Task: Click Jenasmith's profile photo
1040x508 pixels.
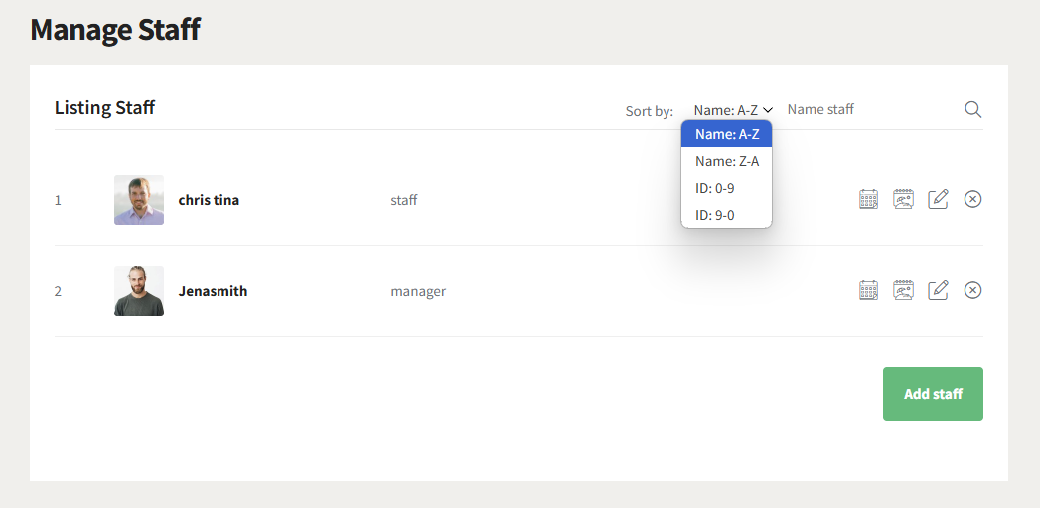Action: point(139,291)
